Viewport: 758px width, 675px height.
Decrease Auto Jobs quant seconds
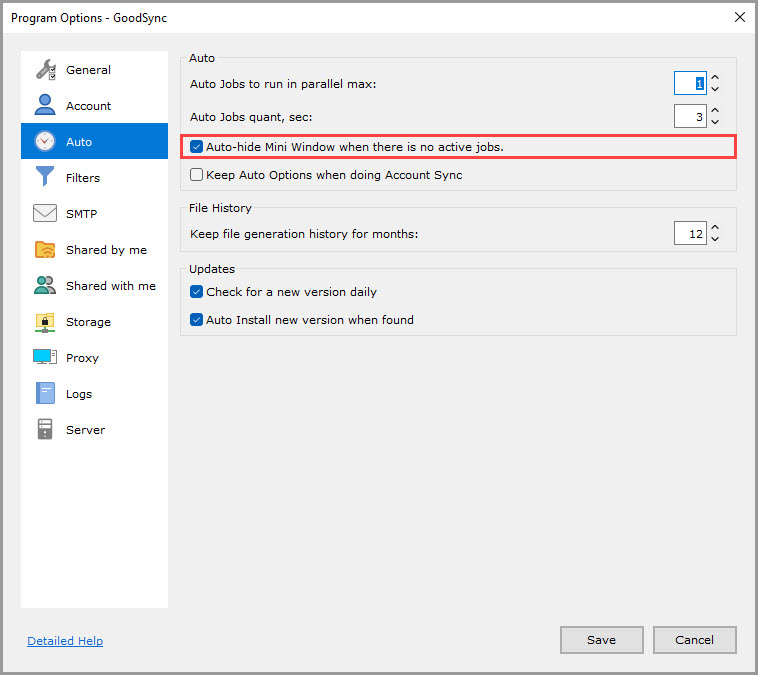click(x=715, y=122)
